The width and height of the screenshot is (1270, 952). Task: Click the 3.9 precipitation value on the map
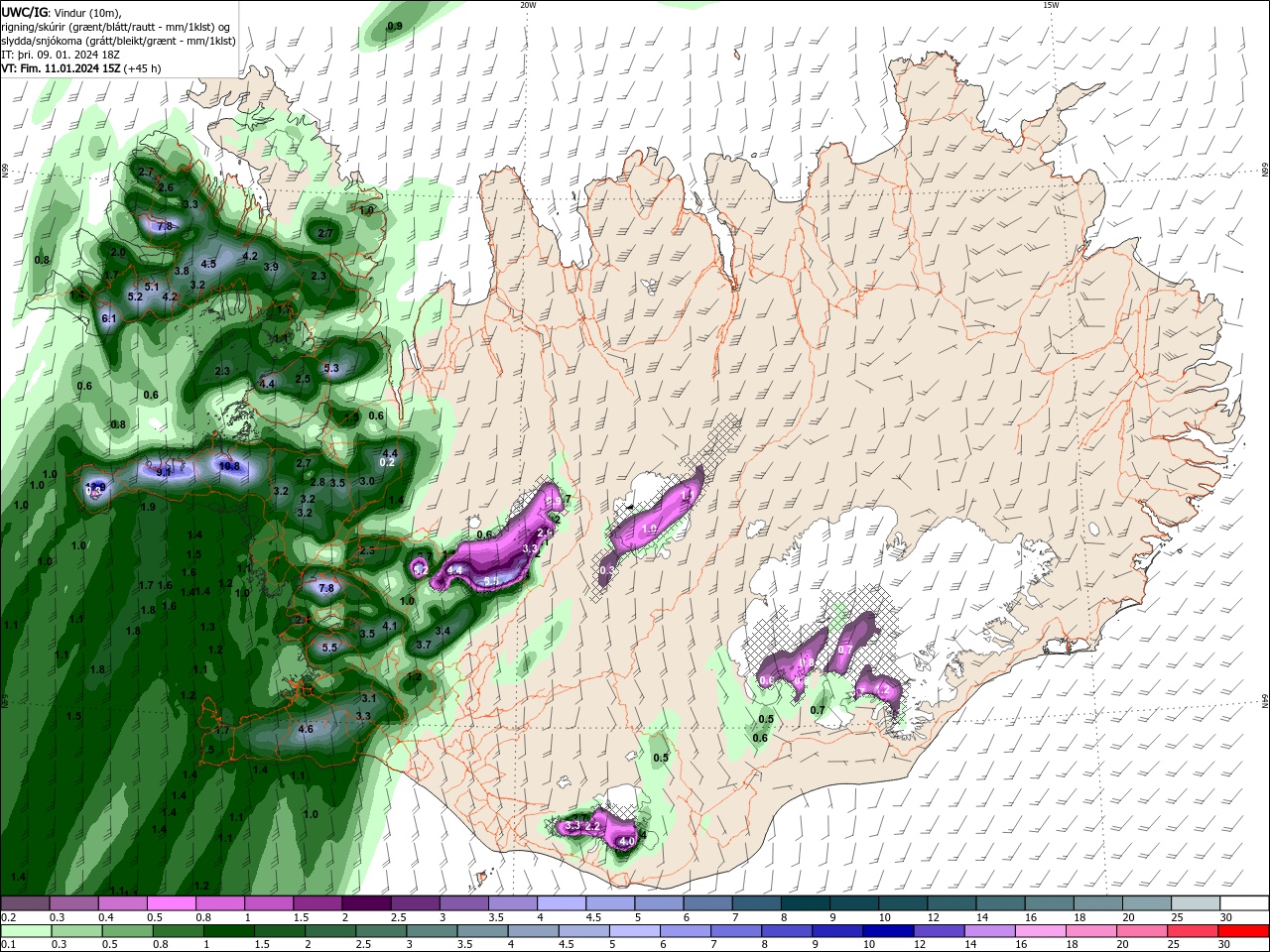click(x=271, y=267)
